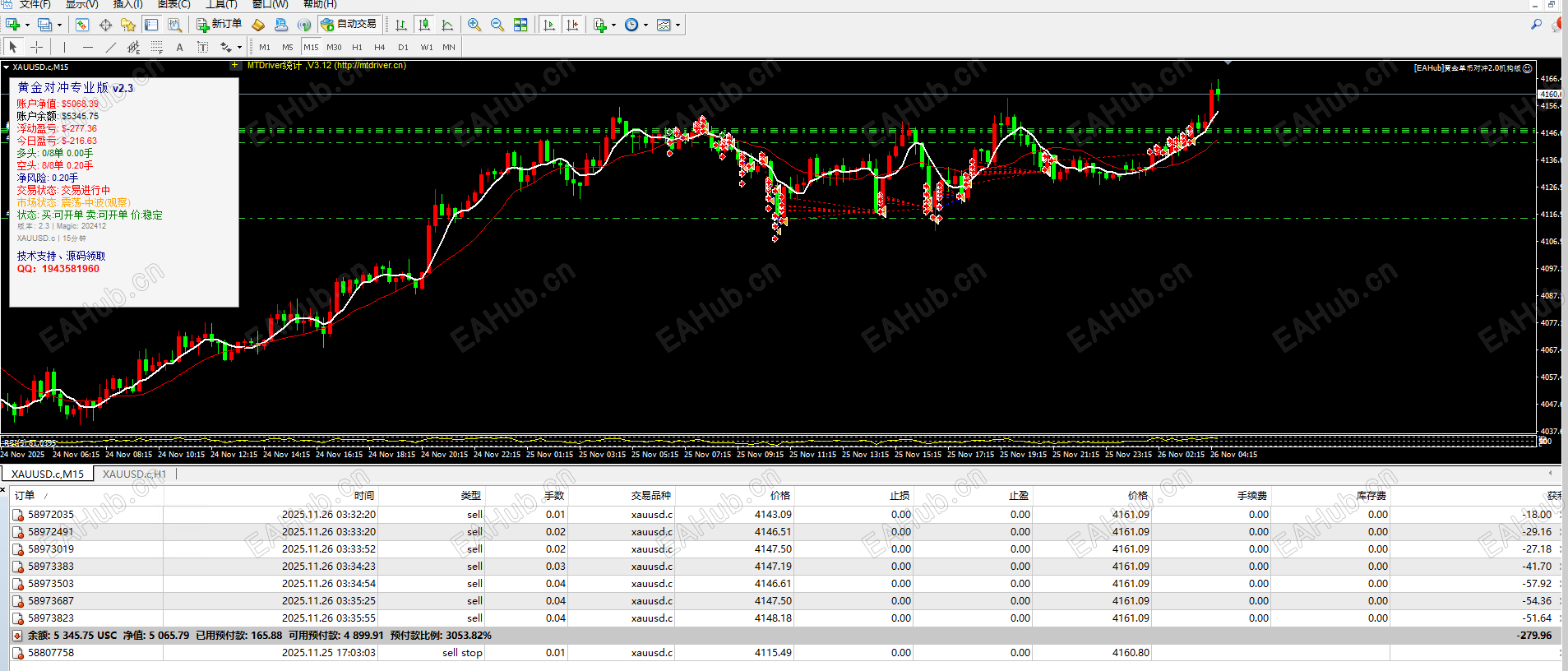Screen dimensions: 1568x671
Task: Toggle the Terminal panel icon
Action: (x=151, y=25)
